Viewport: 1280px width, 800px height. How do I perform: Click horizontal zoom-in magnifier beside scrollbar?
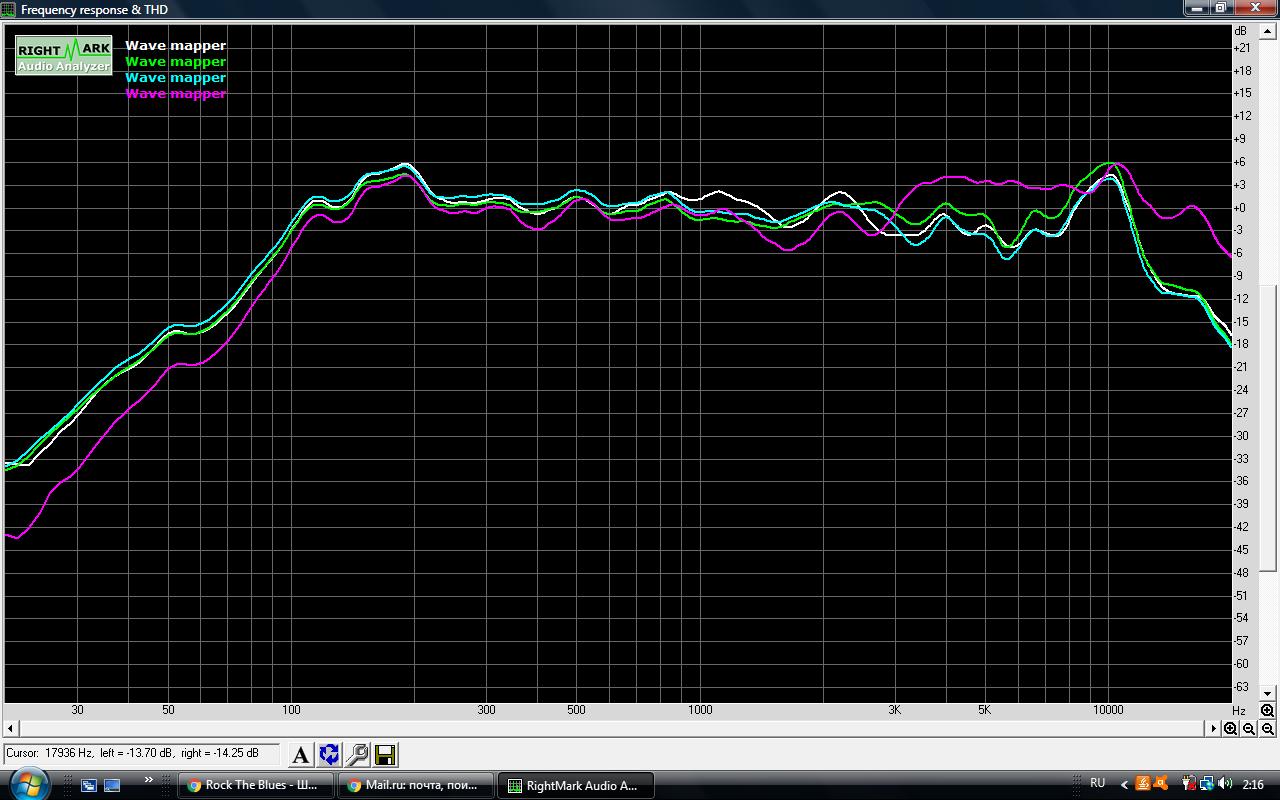tap(1231, 729)
